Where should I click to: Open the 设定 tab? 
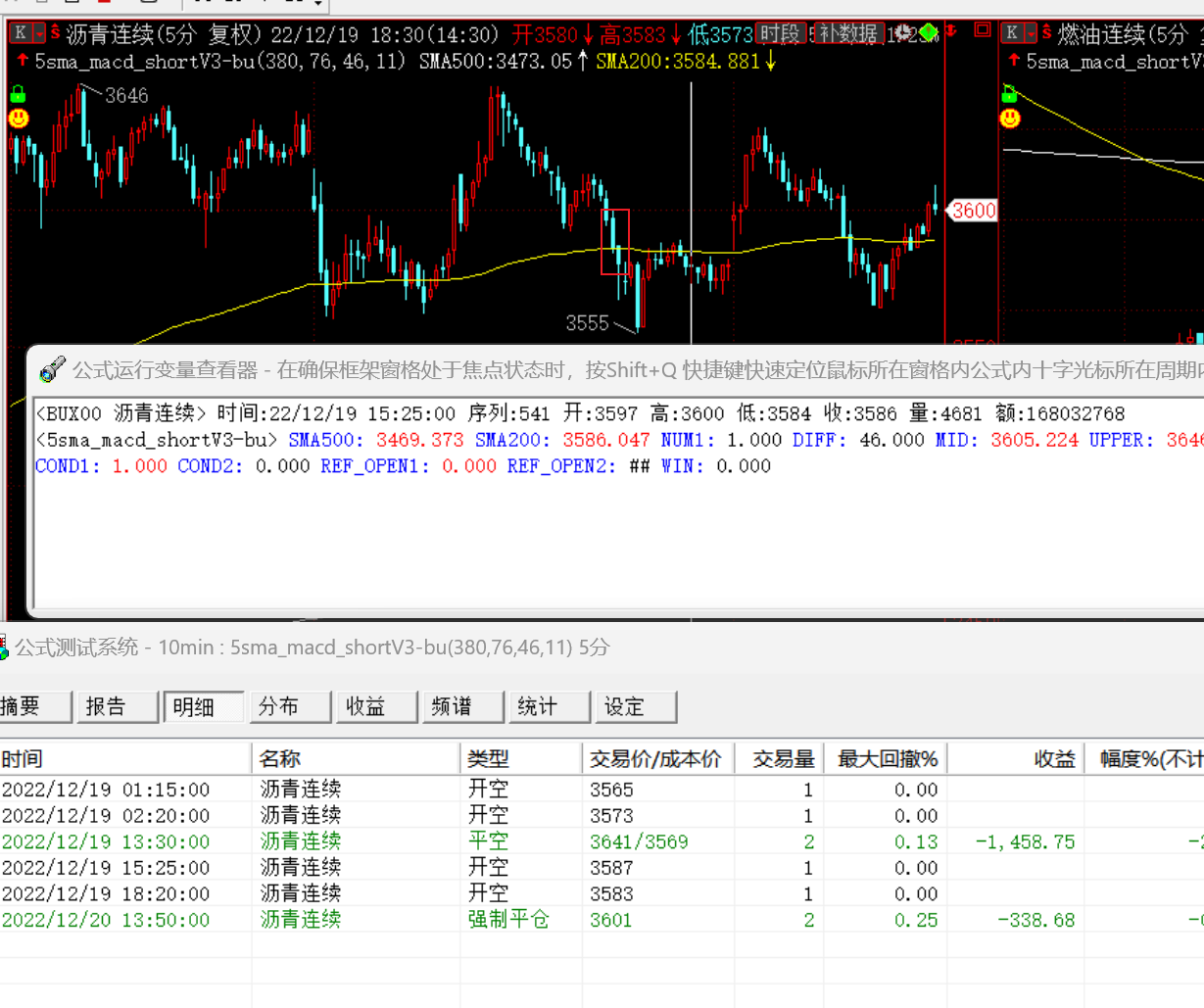(635, 706)
